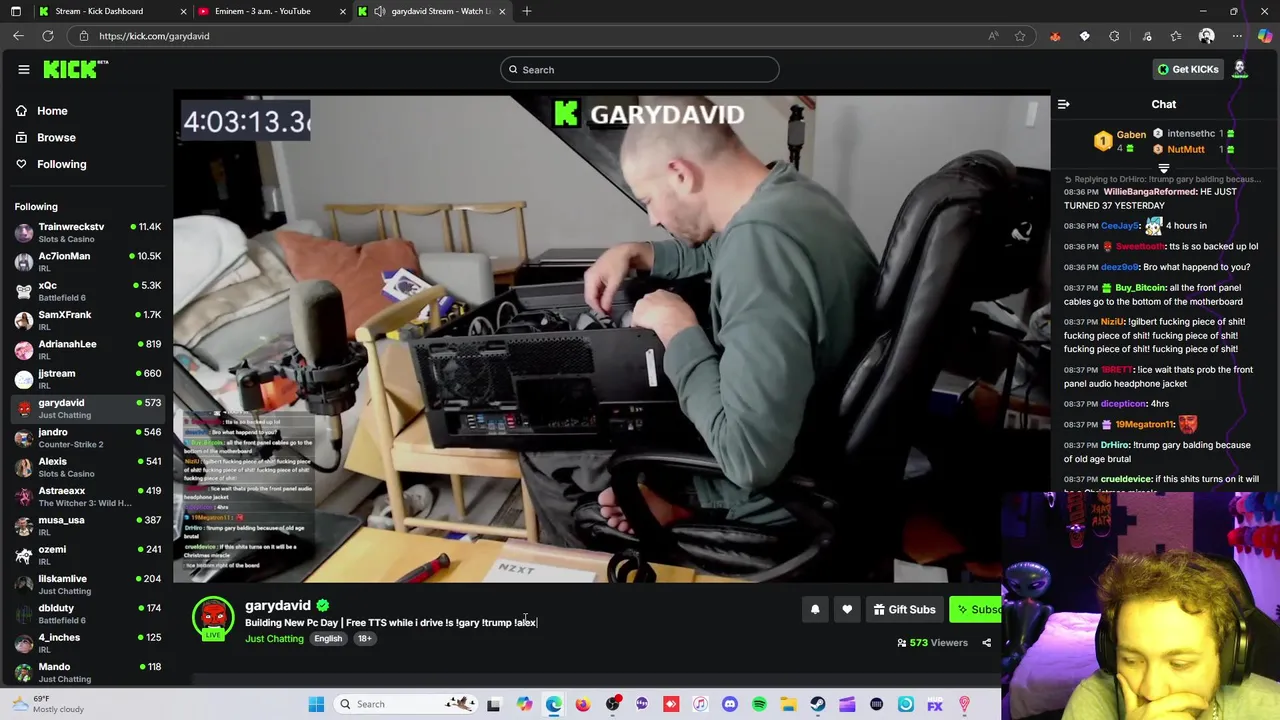Collapse the chat panel arrow icon
Viewport: 1280px width, 720px height.
click(x=1064, y=104)
